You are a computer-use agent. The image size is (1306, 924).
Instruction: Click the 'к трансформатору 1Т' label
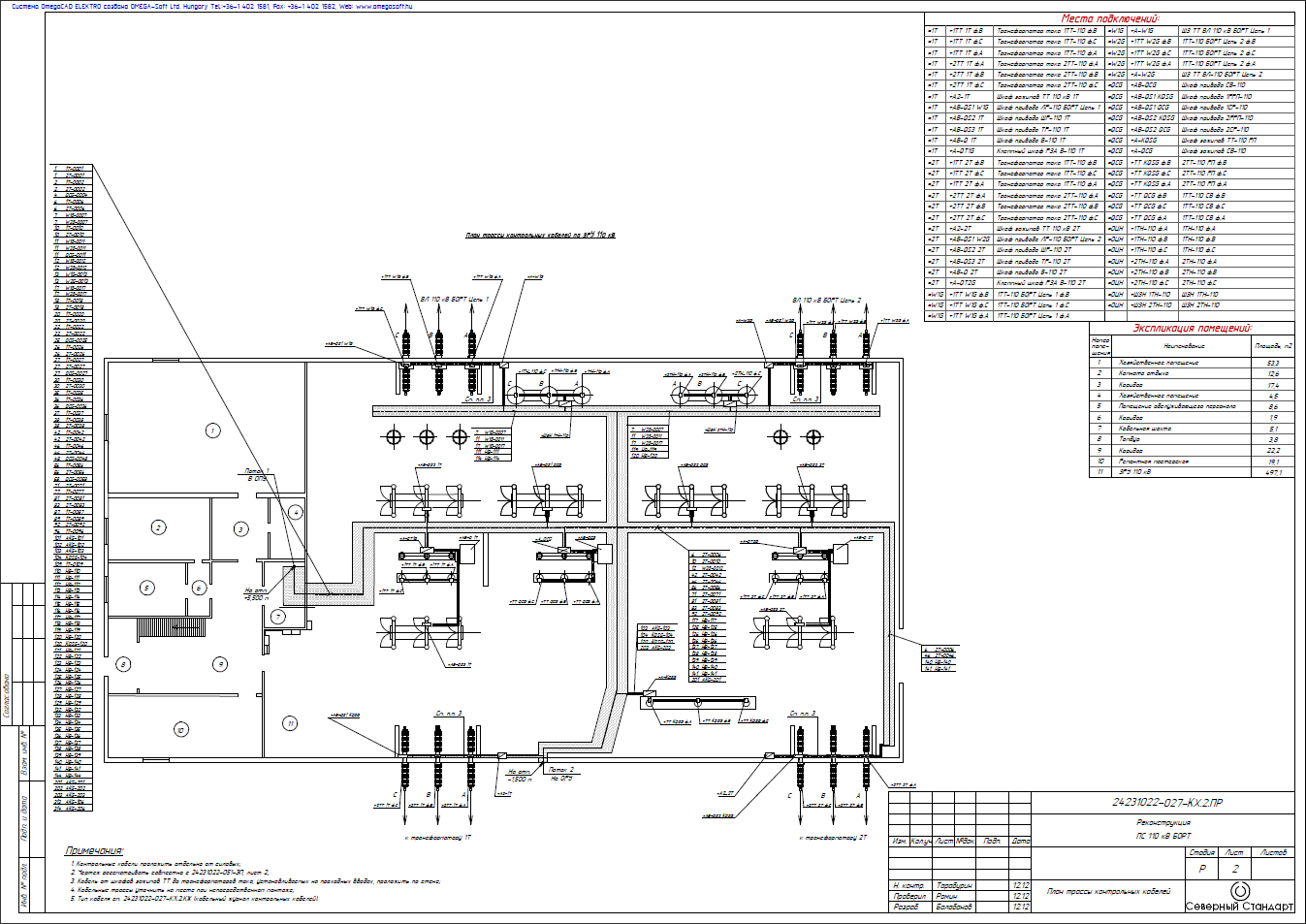tap(437, 837)
